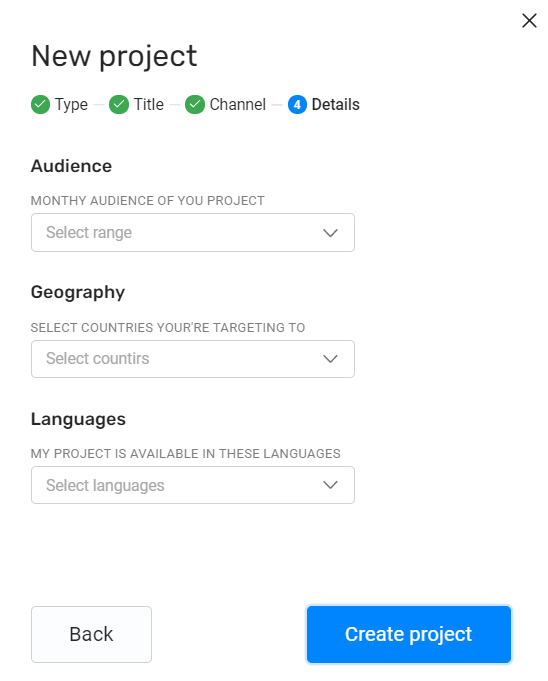This screenshot has height=681, width=548.
Task: Go to the Title step label
Action: (x=149, y=105)
